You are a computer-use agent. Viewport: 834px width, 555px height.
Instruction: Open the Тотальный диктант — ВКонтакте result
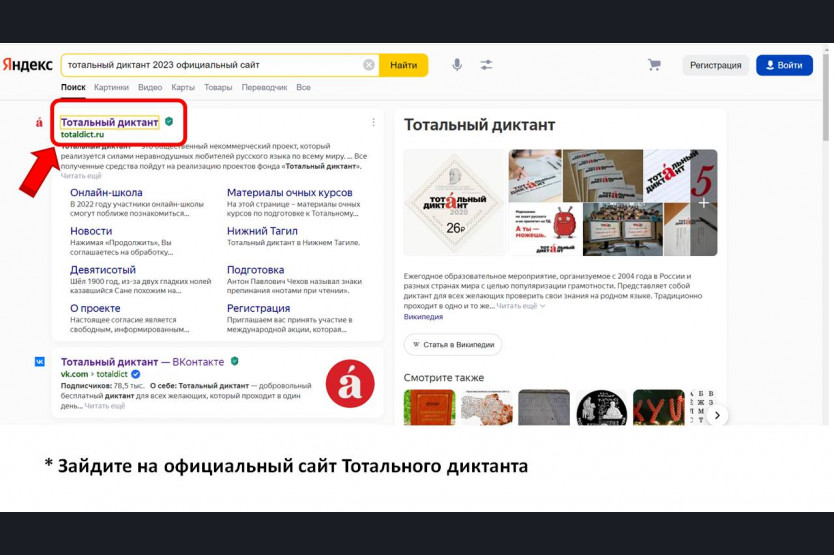click(143, 362)
